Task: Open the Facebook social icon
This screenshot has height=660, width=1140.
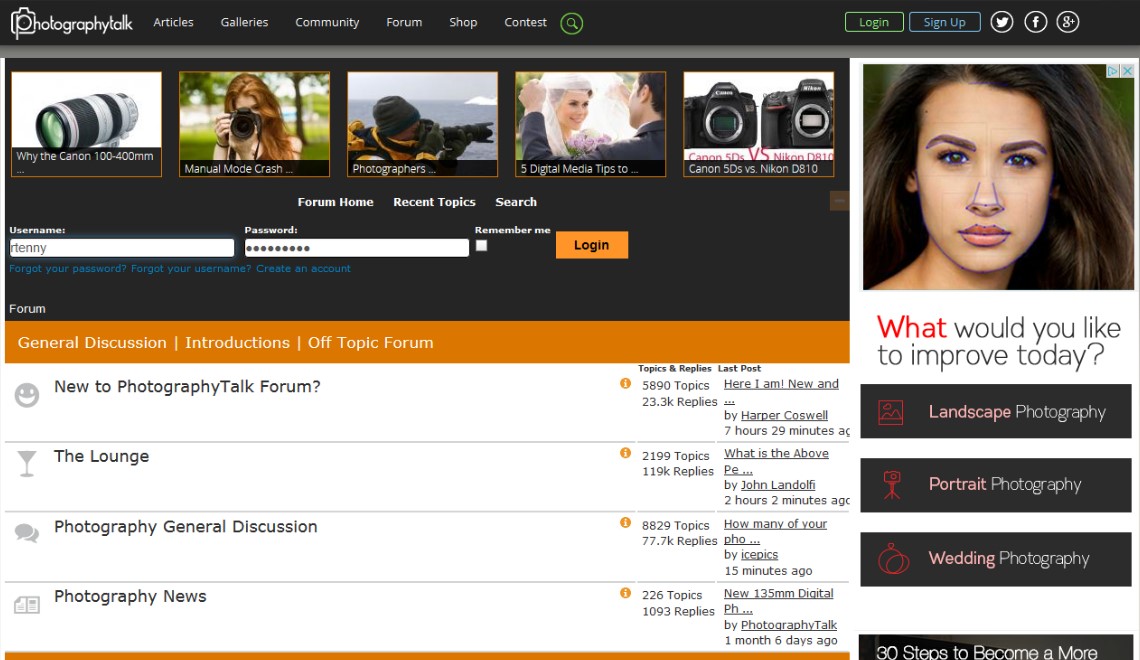Action: point(1035,23)
